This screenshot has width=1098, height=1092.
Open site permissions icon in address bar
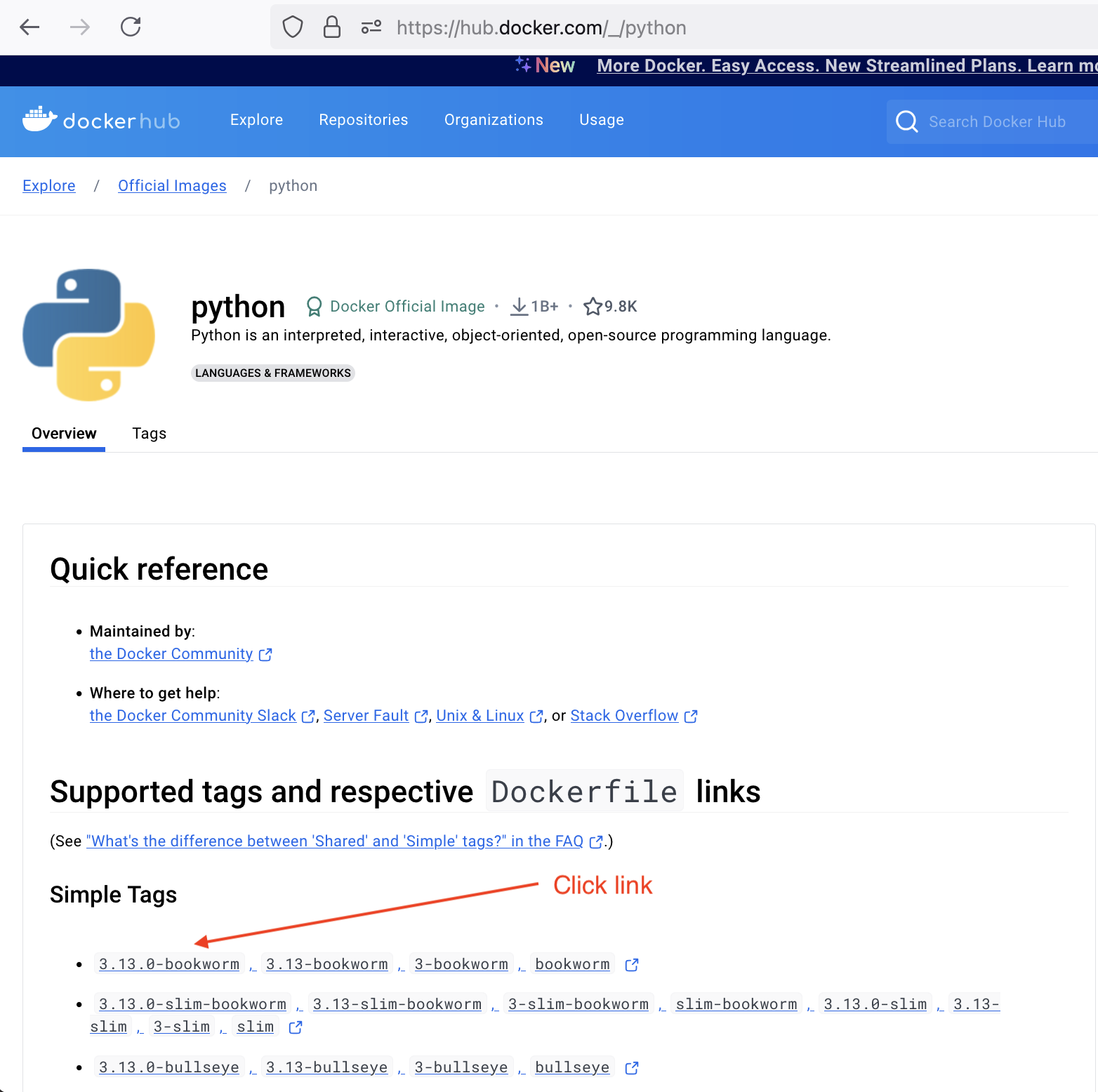[x=371, y=27]
